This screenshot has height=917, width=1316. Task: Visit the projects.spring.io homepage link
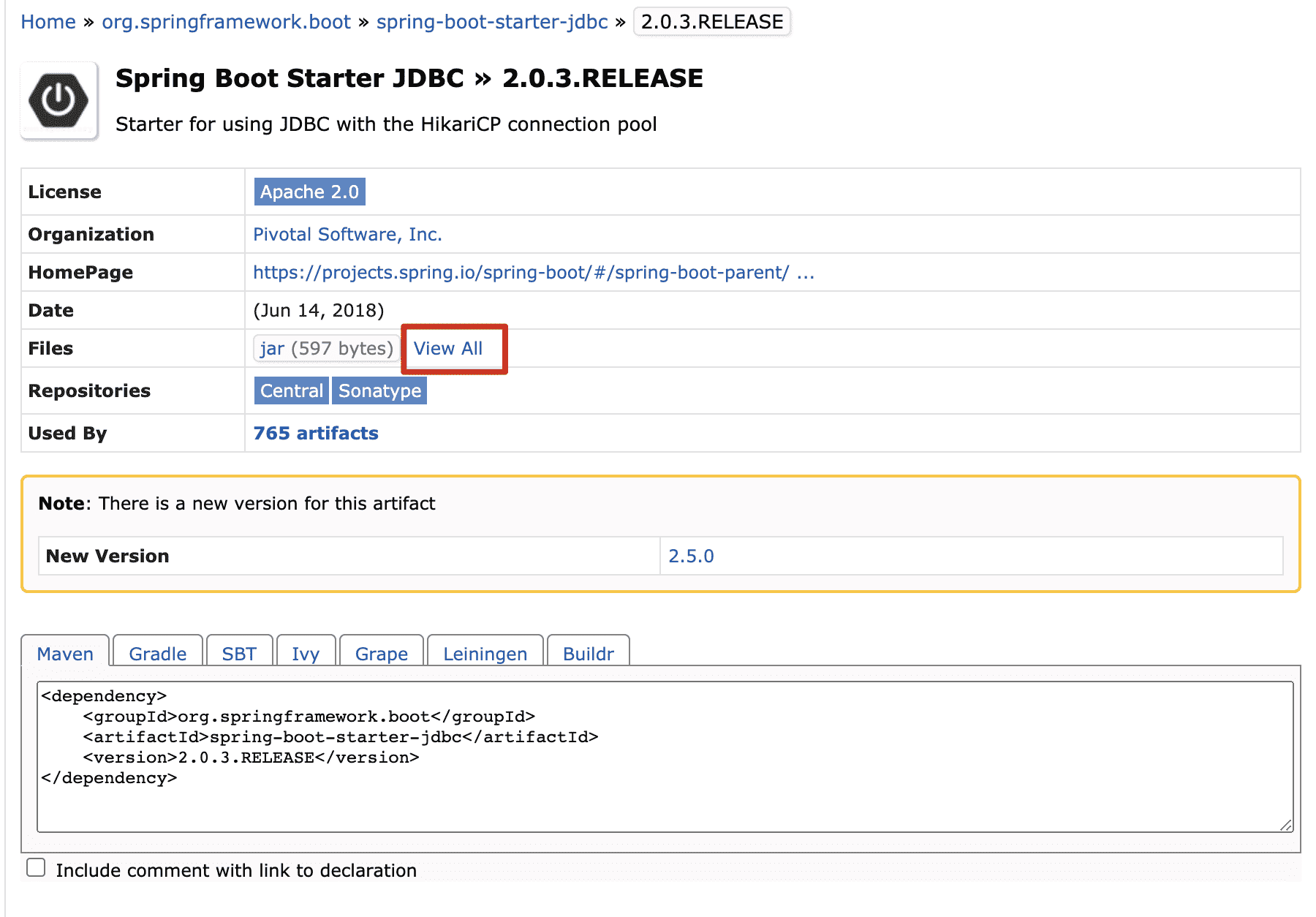coord(534,272)
